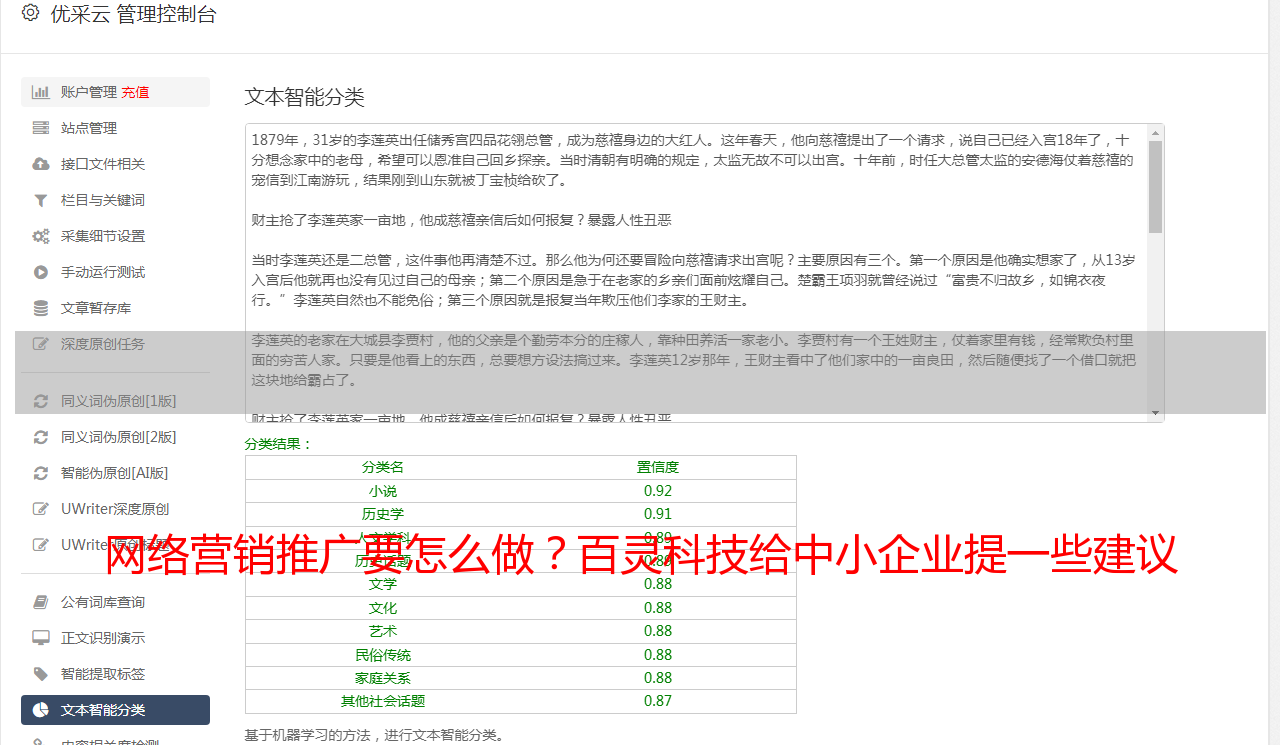1280x745 pixels.
Task: Click the 优采云 管理控制台 title
Action: pos(133,14)
